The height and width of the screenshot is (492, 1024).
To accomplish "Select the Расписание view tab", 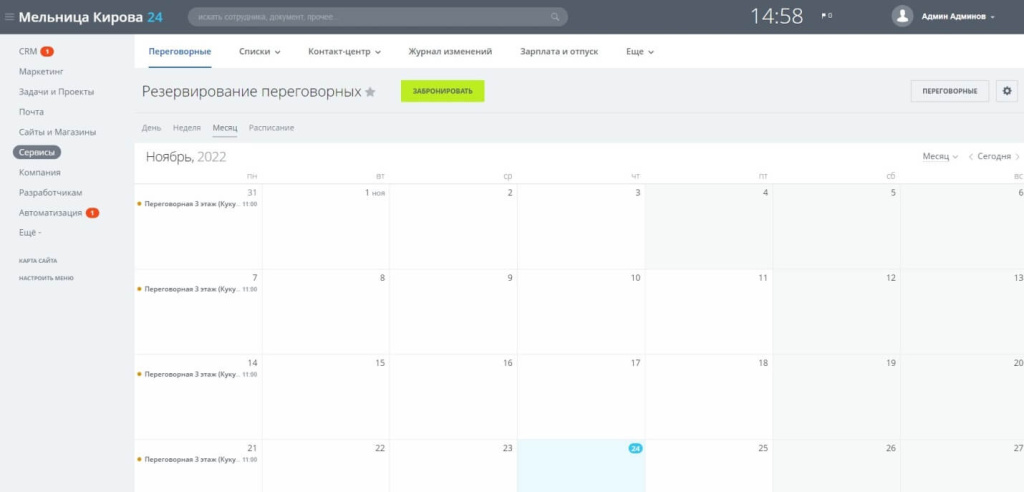I will [271, 128].
